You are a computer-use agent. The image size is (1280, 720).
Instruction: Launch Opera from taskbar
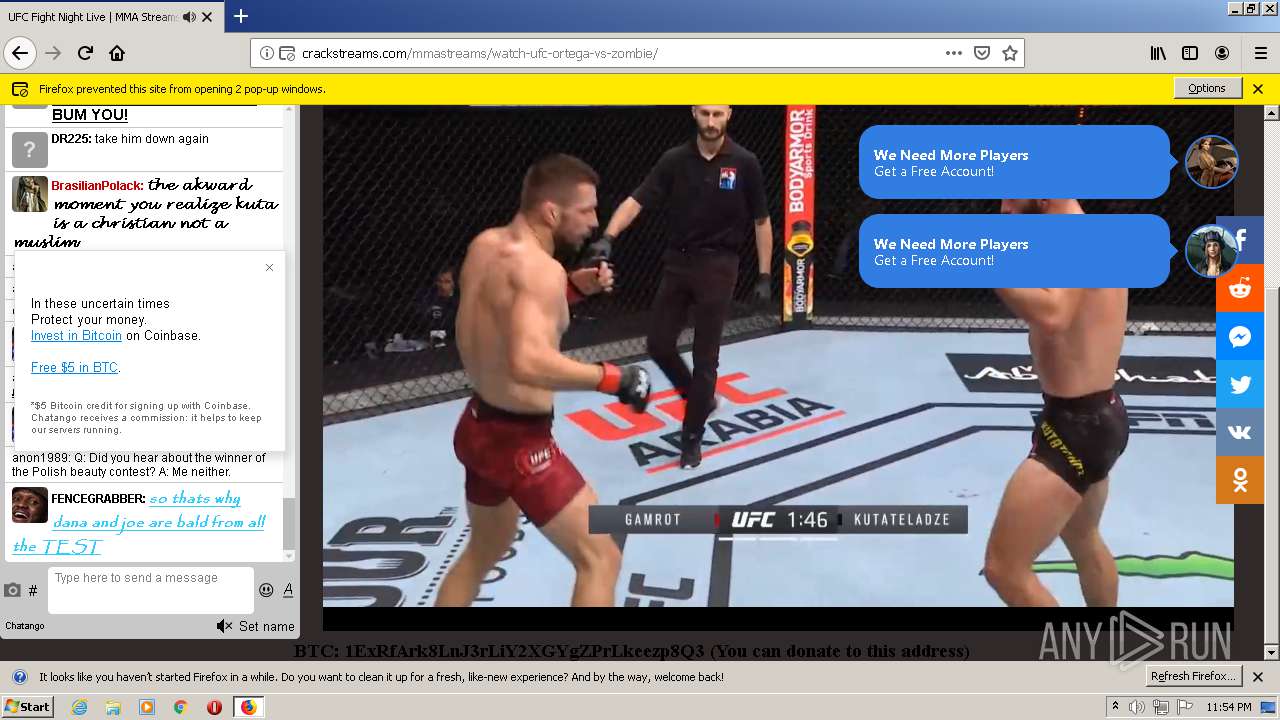click(x=214, y=707)
